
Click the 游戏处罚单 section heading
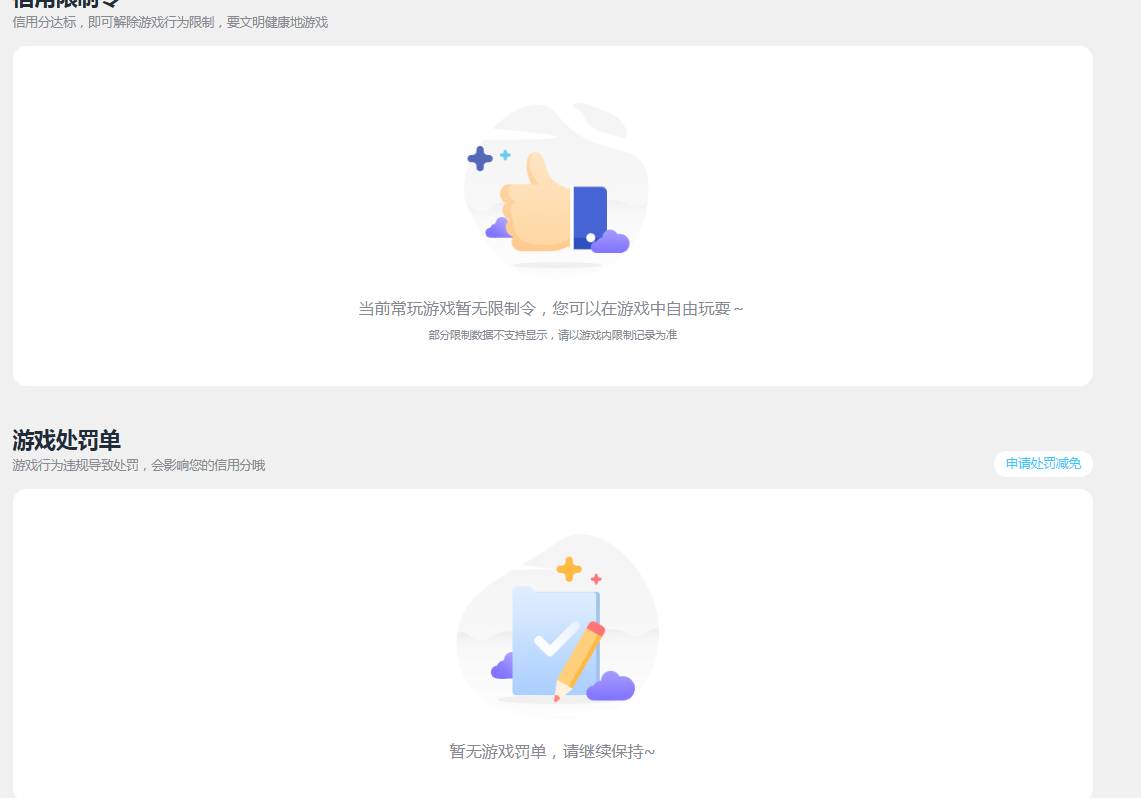click(x=65, y=441)
